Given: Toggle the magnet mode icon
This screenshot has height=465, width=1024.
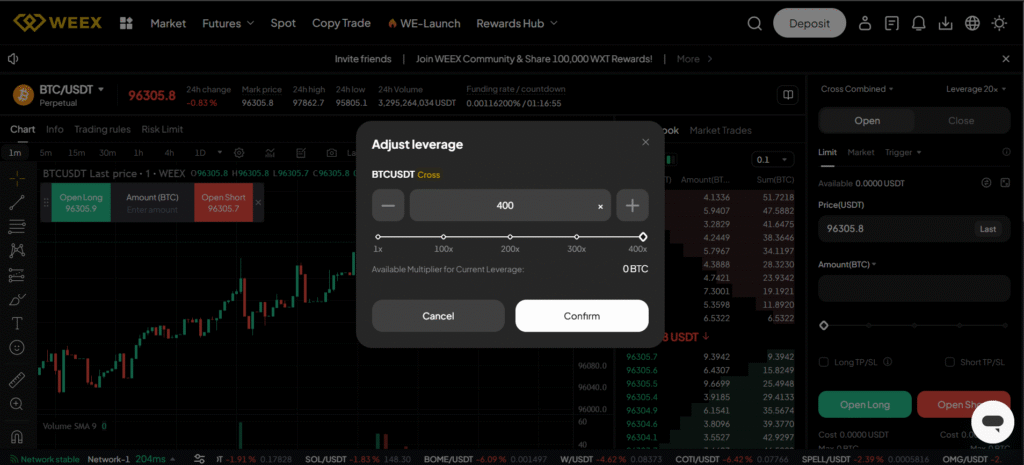Looking at the screenshot, I should click(17, 436).
